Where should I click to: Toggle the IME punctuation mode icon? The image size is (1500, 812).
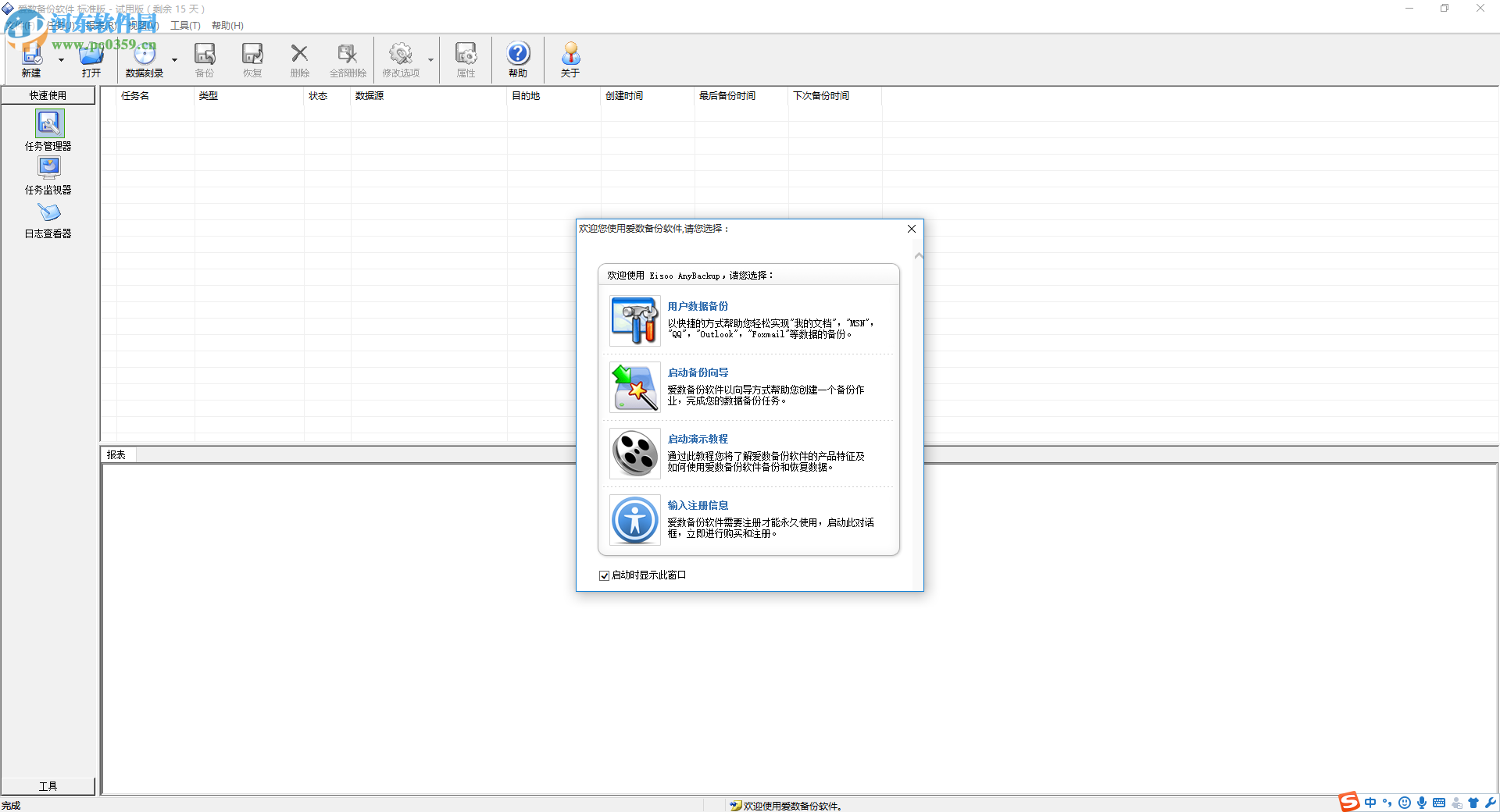pyautogui.click(x=1387, y=803)
